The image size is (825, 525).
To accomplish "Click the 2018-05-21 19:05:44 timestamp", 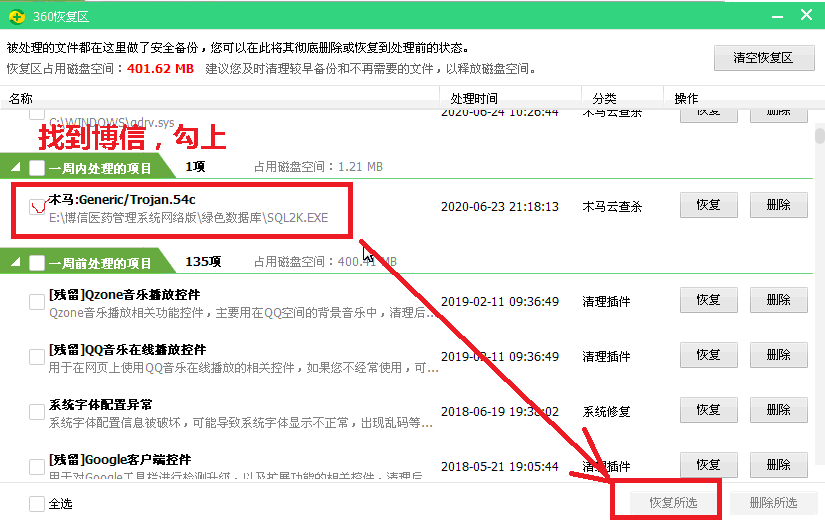I will point(500,467).
